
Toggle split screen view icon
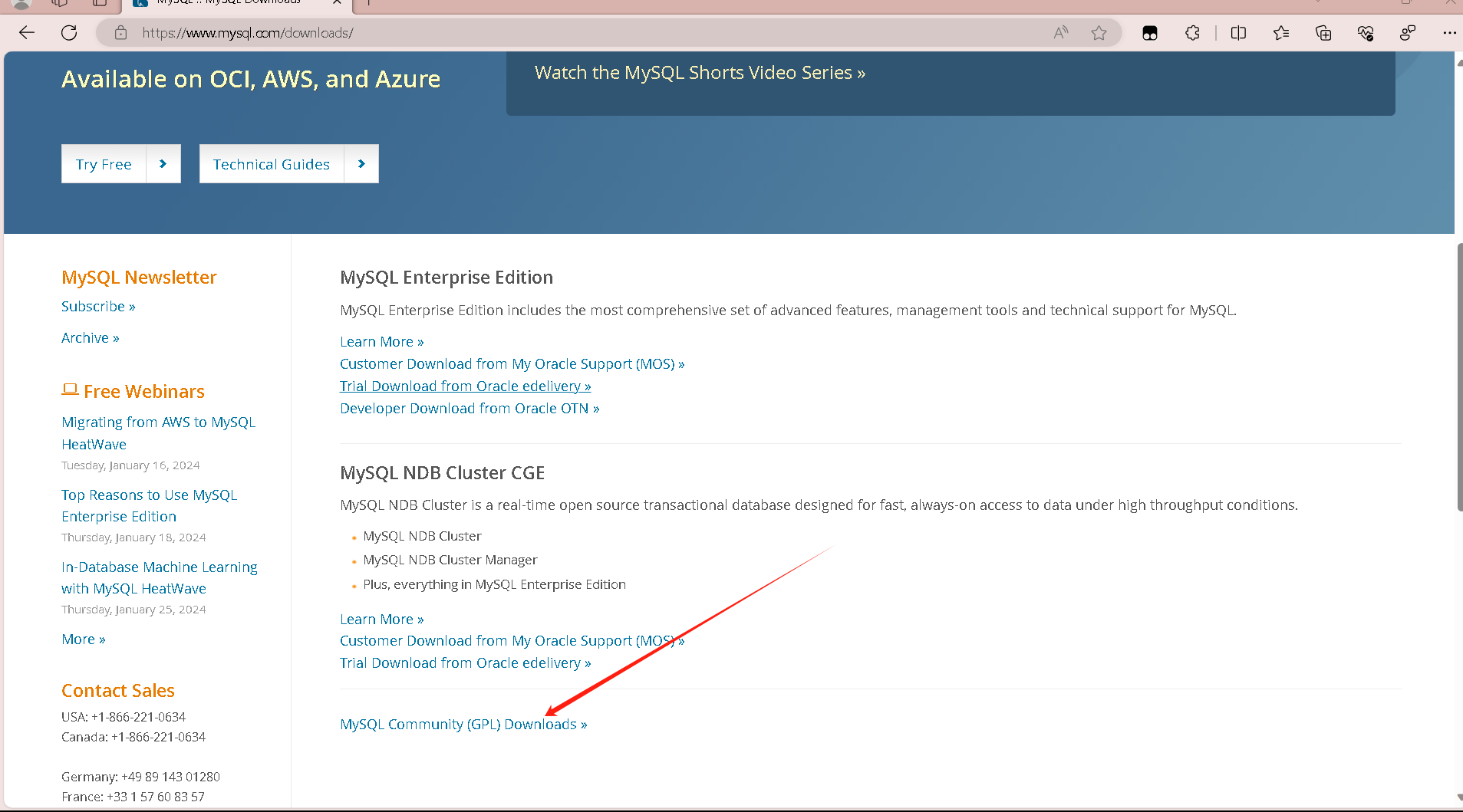click(x=1238, y=32)
